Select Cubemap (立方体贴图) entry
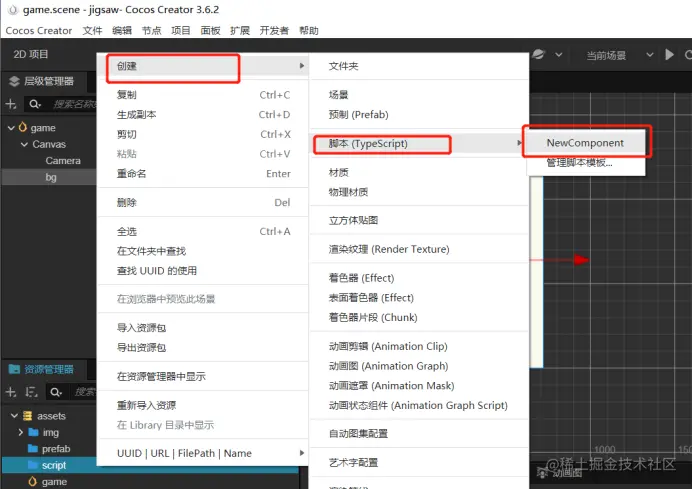Image resolution: width=693 pixels, height=489 pixels. [419, 220]
